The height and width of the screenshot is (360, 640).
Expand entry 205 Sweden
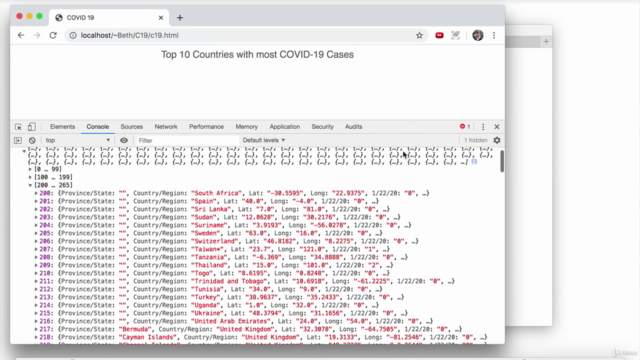pyautogui.click(x=36, y=233)
